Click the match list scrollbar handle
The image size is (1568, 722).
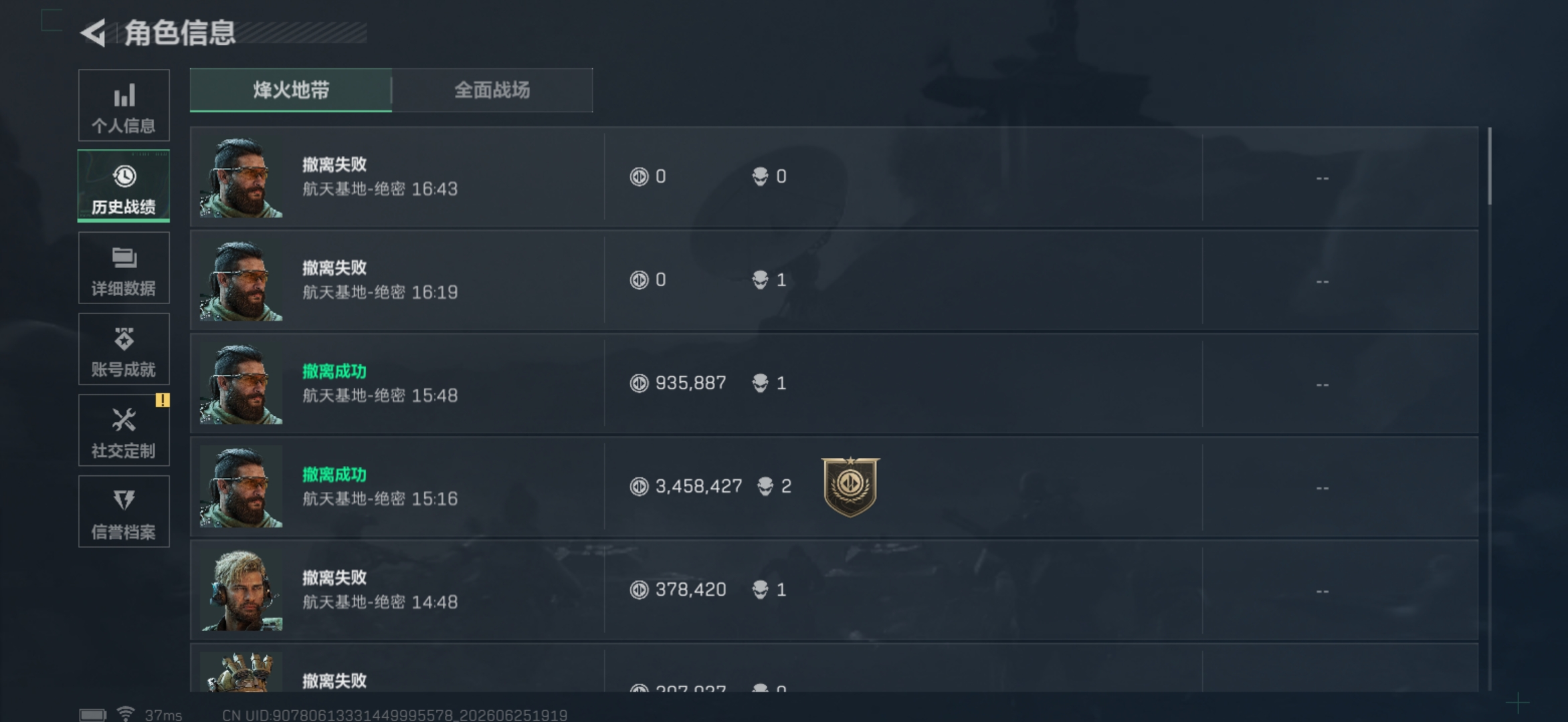click(1490, 166)
